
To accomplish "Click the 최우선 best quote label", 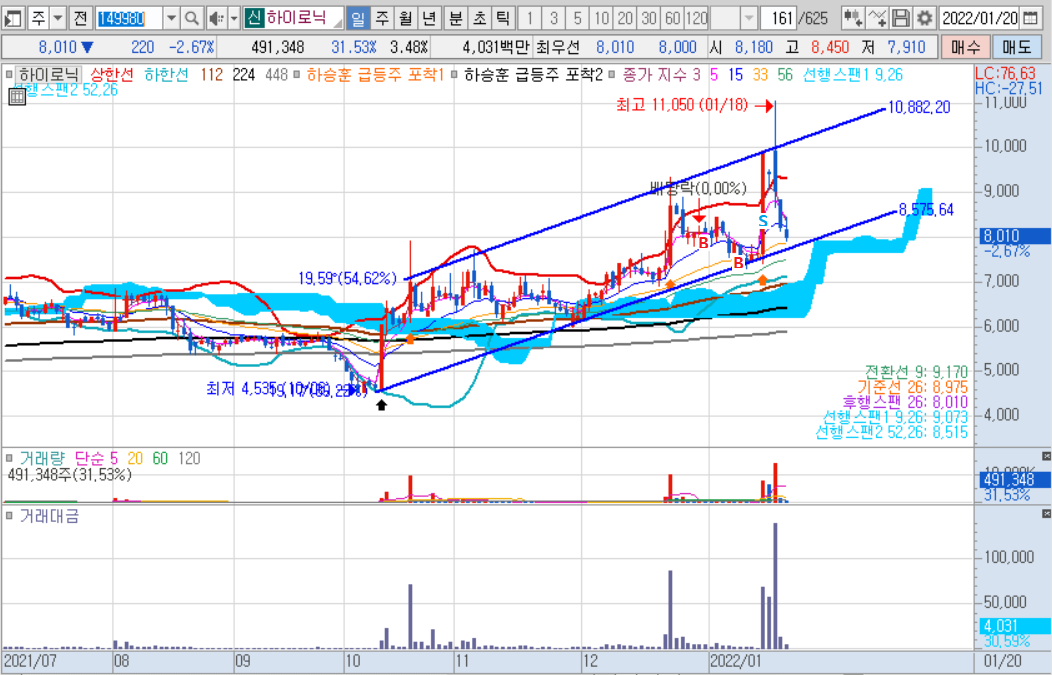I will click(558, 47).
